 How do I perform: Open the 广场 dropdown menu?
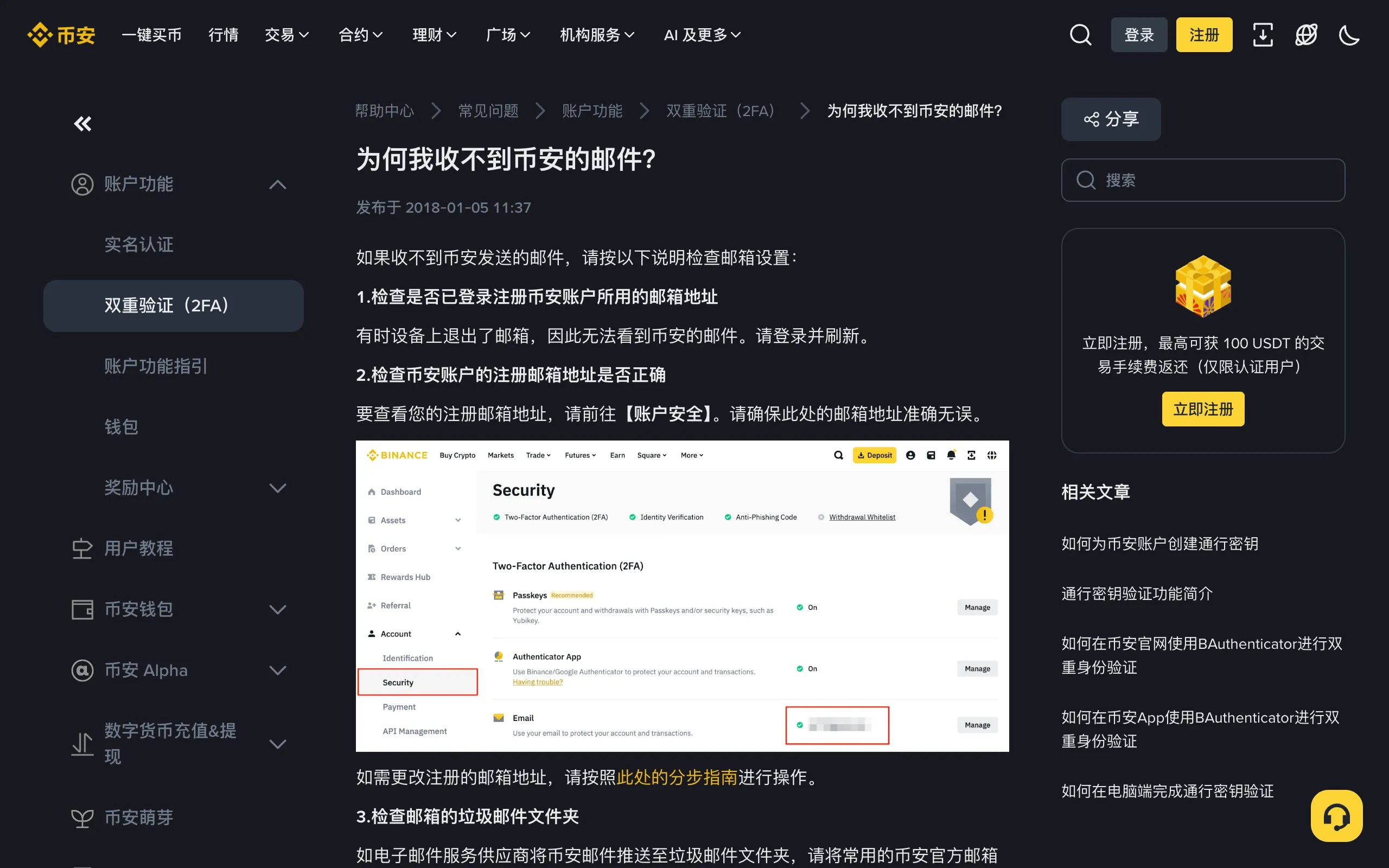508,35
